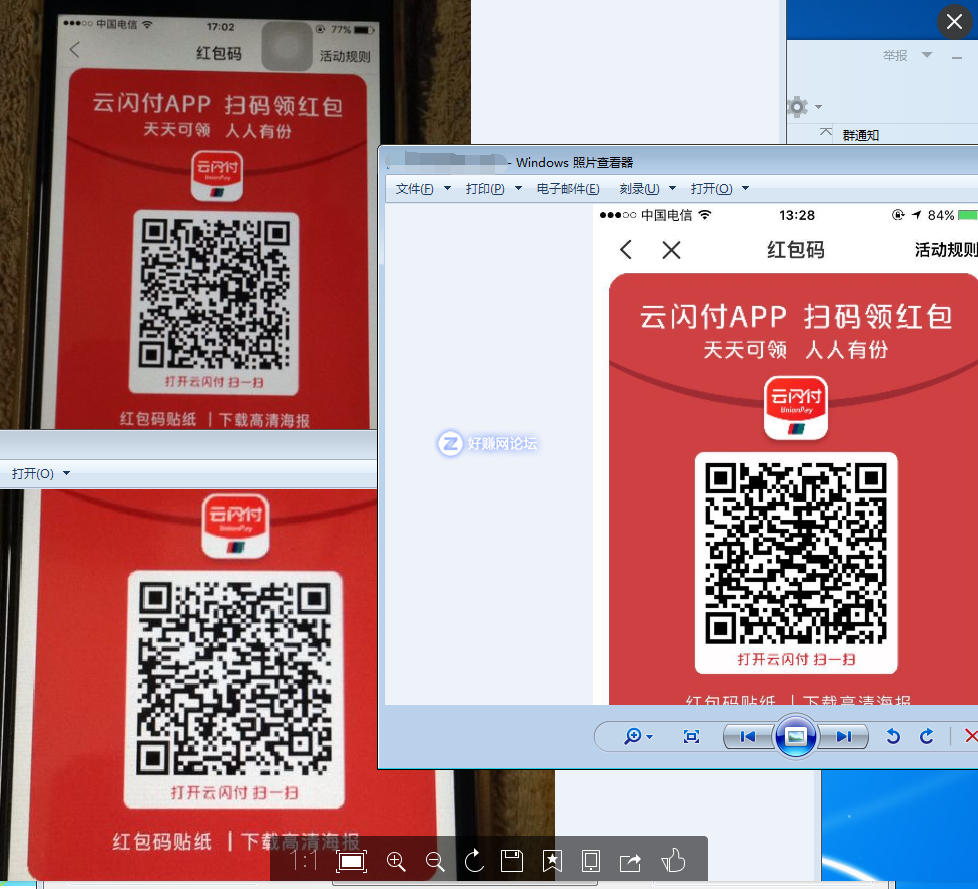Click 云闪付 logo in bottom-left photo
Screen dimensions: 978x889
pos(235,525)
